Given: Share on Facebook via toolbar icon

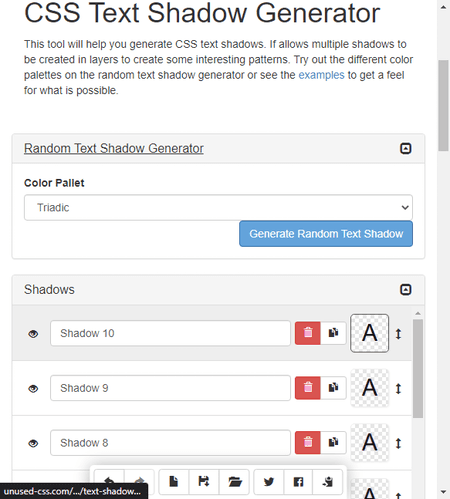Looking at the screenshot, I should click(x=298, y=482).
